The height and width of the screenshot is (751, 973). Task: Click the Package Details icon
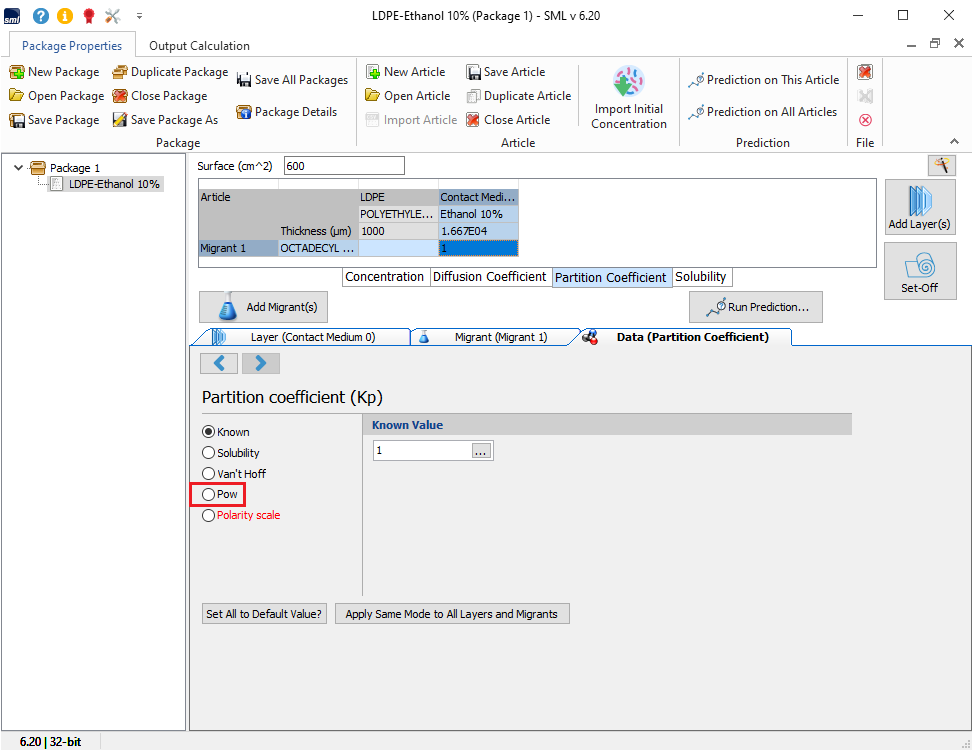tap(243, 112)
